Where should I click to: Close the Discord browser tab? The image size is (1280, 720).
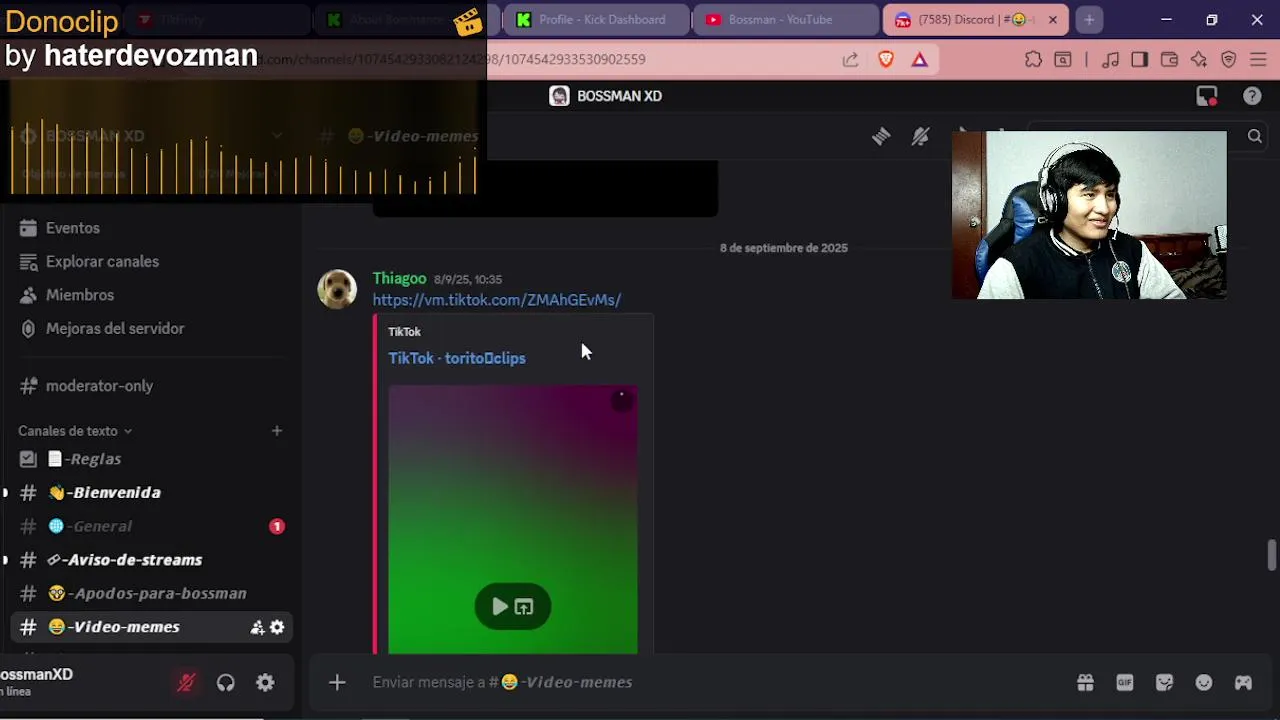[x=1052, y=20]
